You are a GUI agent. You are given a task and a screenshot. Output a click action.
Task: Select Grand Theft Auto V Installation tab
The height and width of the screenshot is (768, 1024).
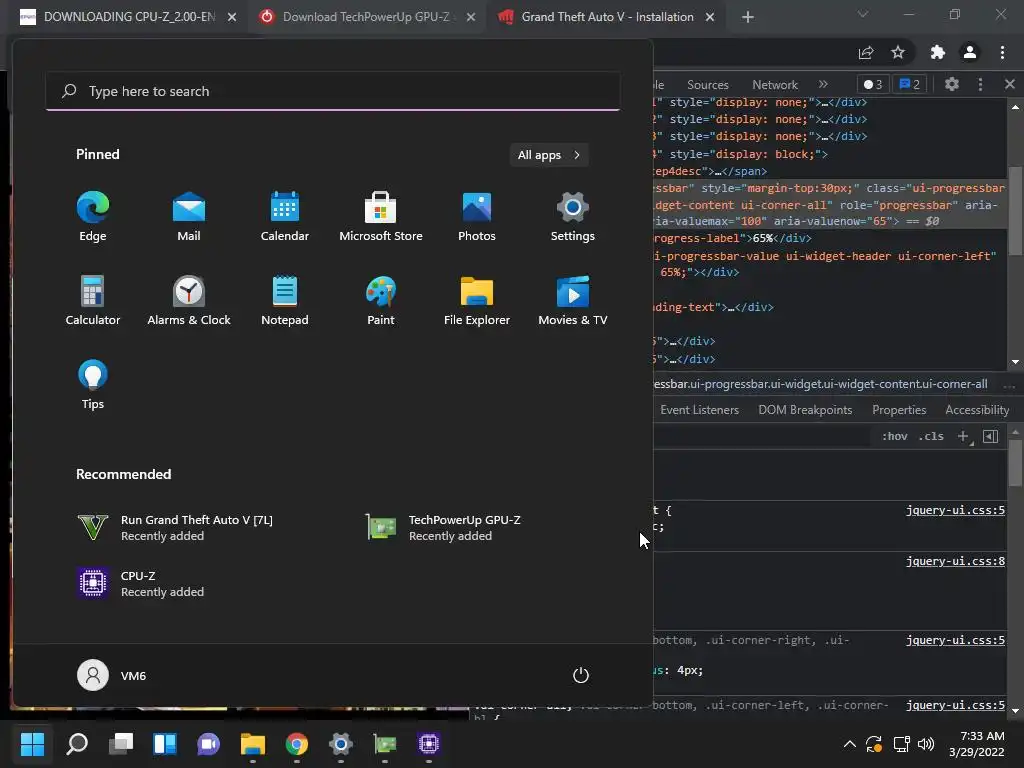[607, 17]
